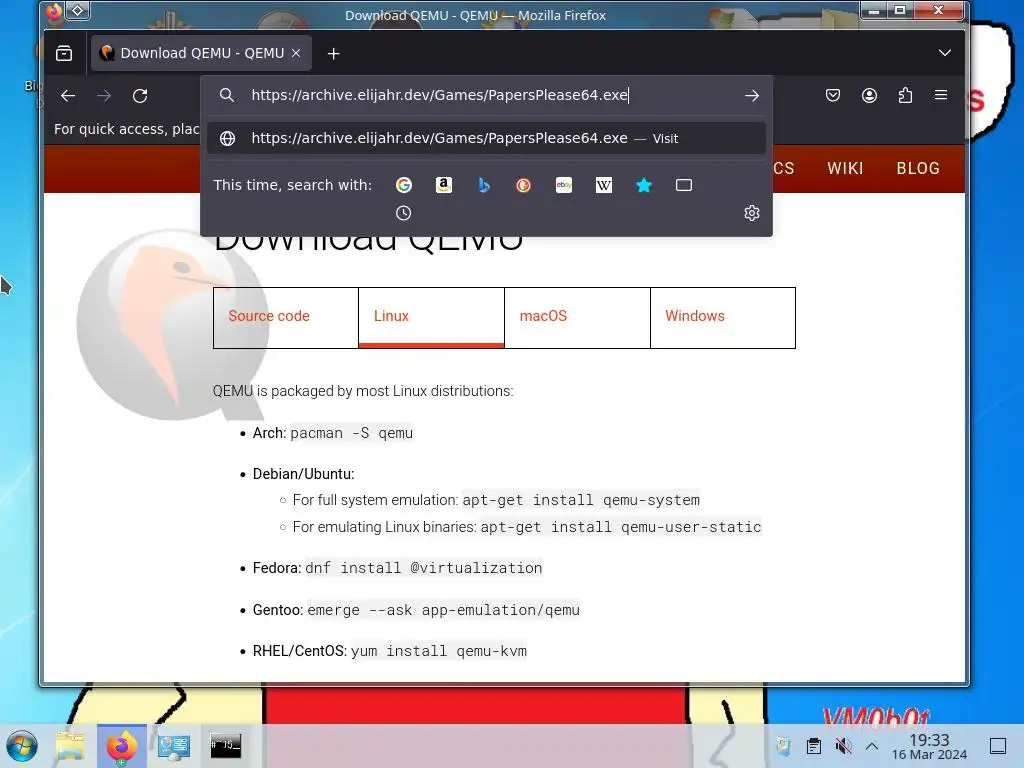Select the Firefox taskbar button

click(121, 746)
